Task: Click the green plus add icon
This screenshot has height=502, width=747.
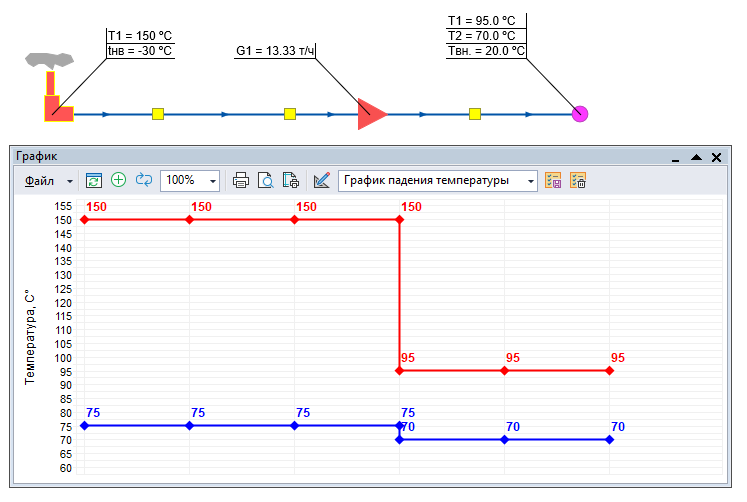Action: [118, 180]
